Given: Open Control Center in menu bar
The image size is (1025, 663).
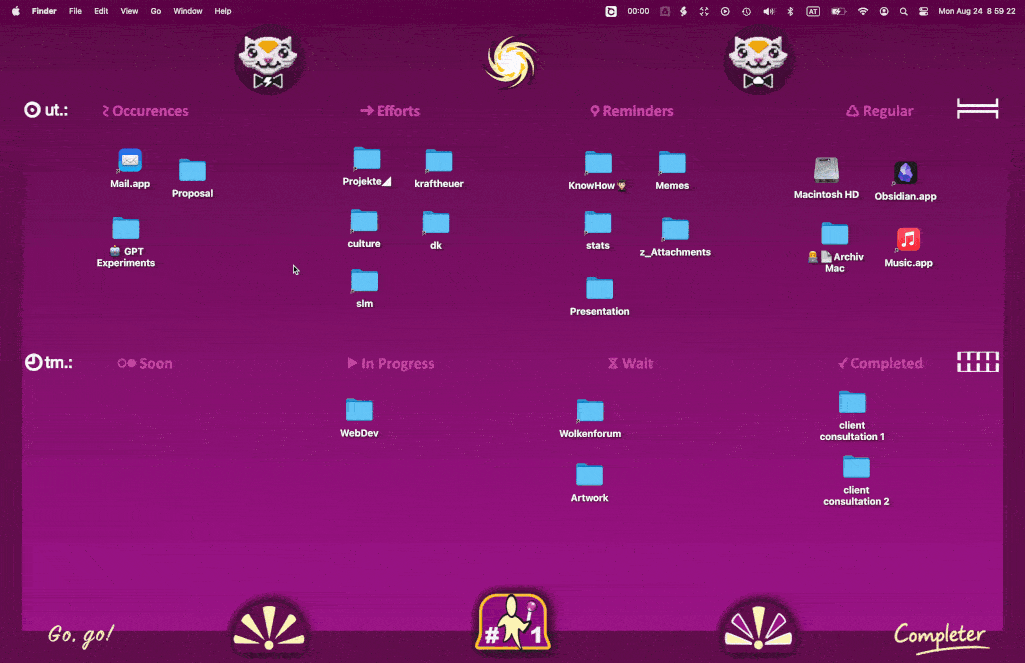Looking at the screenshot, I should [x=924, y=11].
